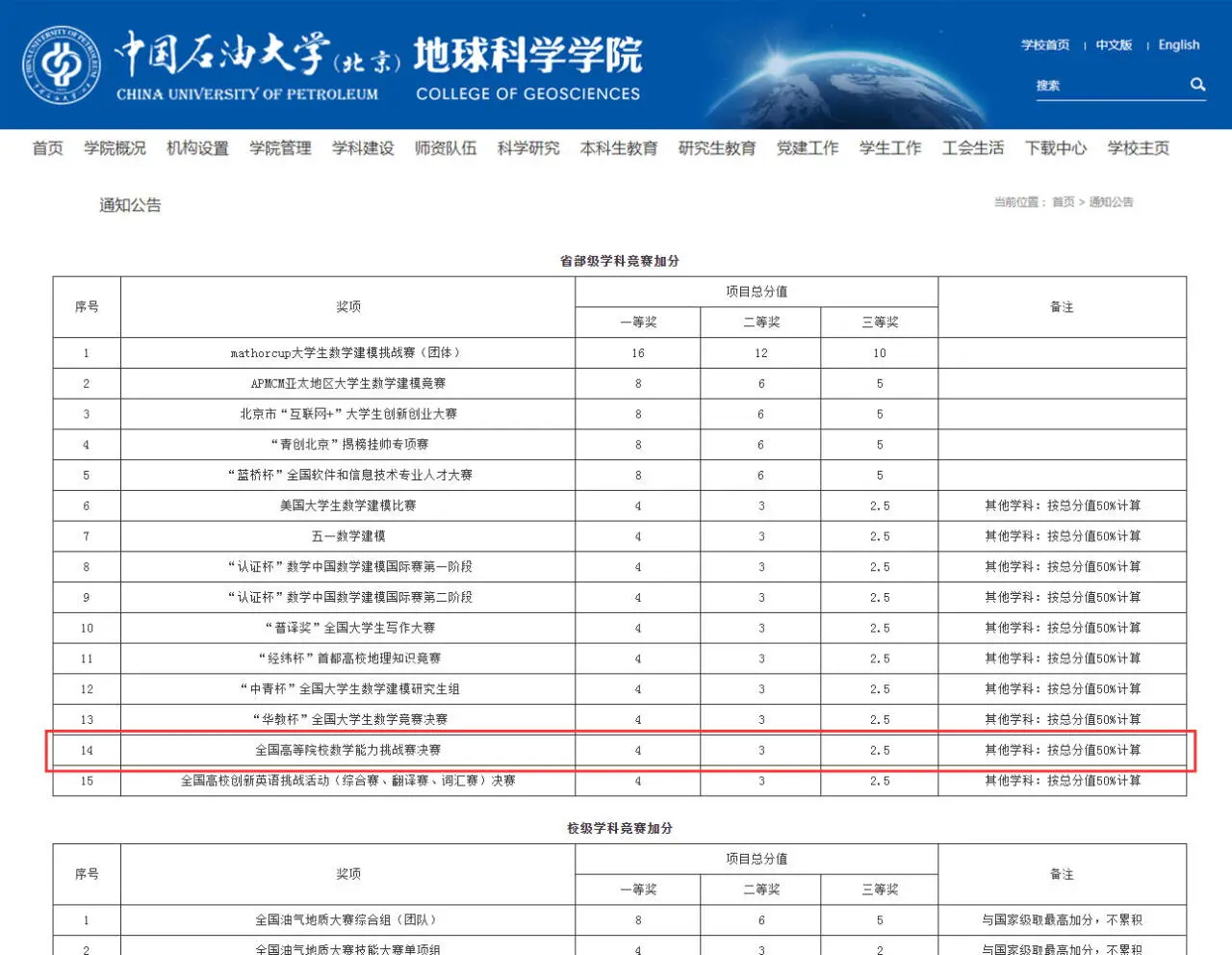Click the university round emblem logo
The height and width of the screenshot is (955, 1232).
(x=62, y=65)
